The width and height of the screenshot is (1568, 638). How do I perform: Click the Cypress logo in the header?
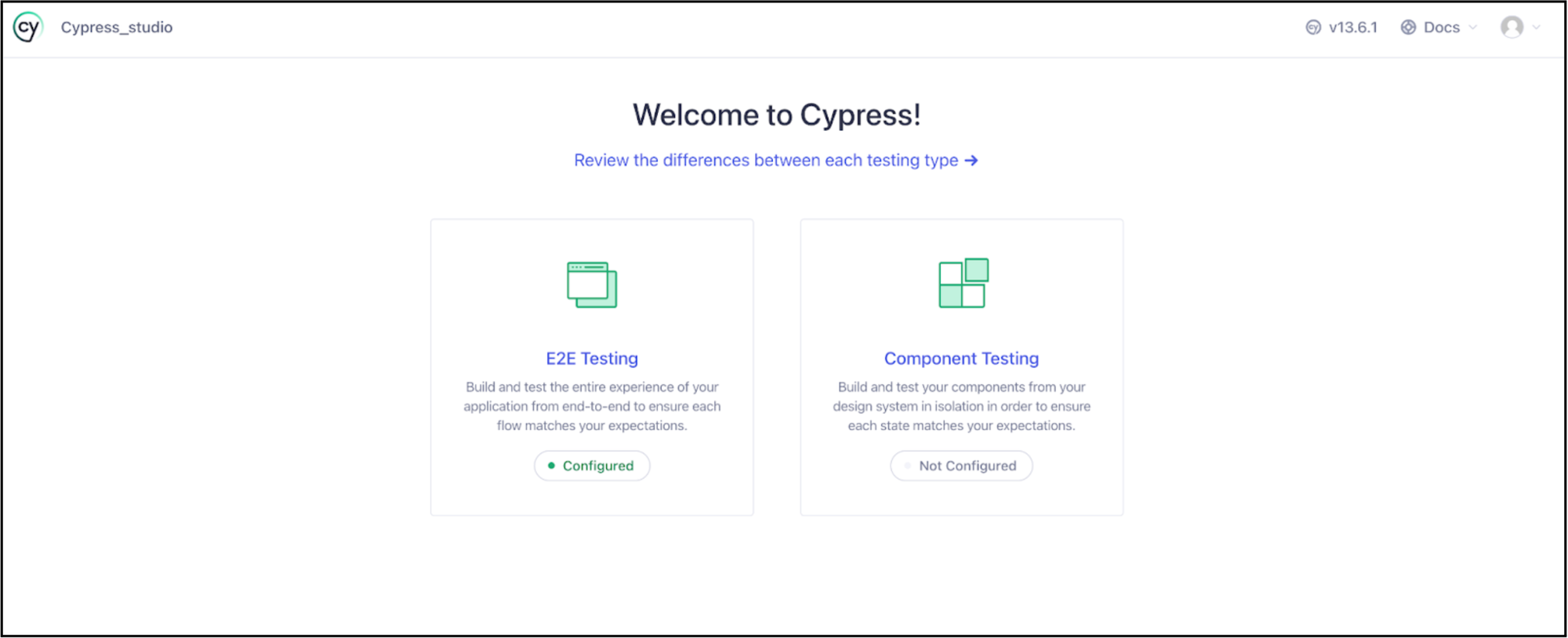tap(27, 27)
